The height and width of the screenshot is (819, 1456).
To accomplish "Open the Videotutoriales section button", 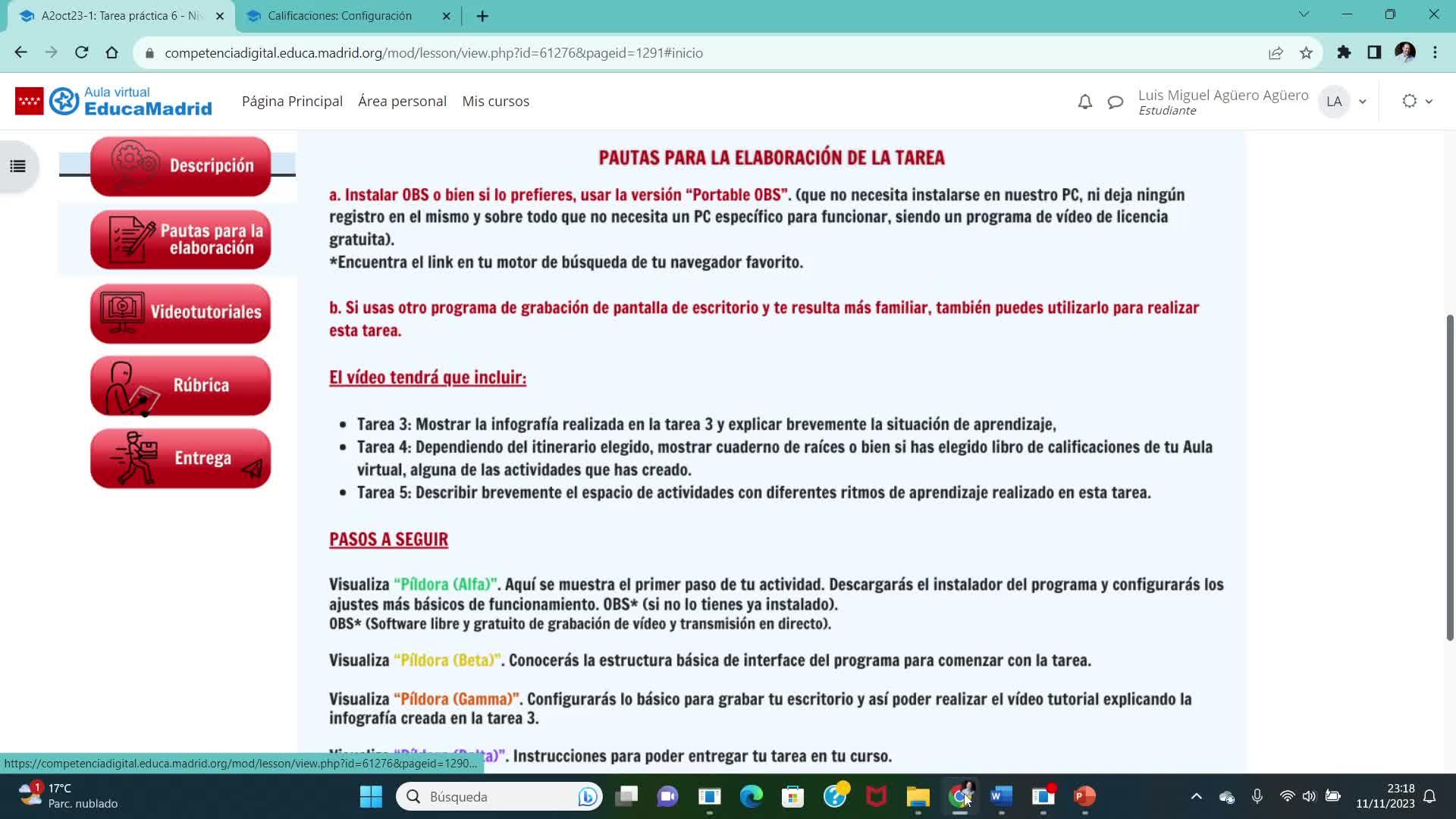I will pos(180,312).
